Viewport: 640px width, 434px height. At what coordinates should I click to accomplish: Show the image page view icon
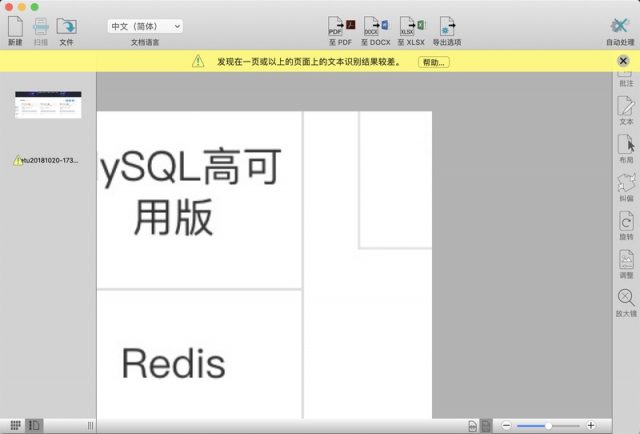pyautogui.click(x=472, y=426)
